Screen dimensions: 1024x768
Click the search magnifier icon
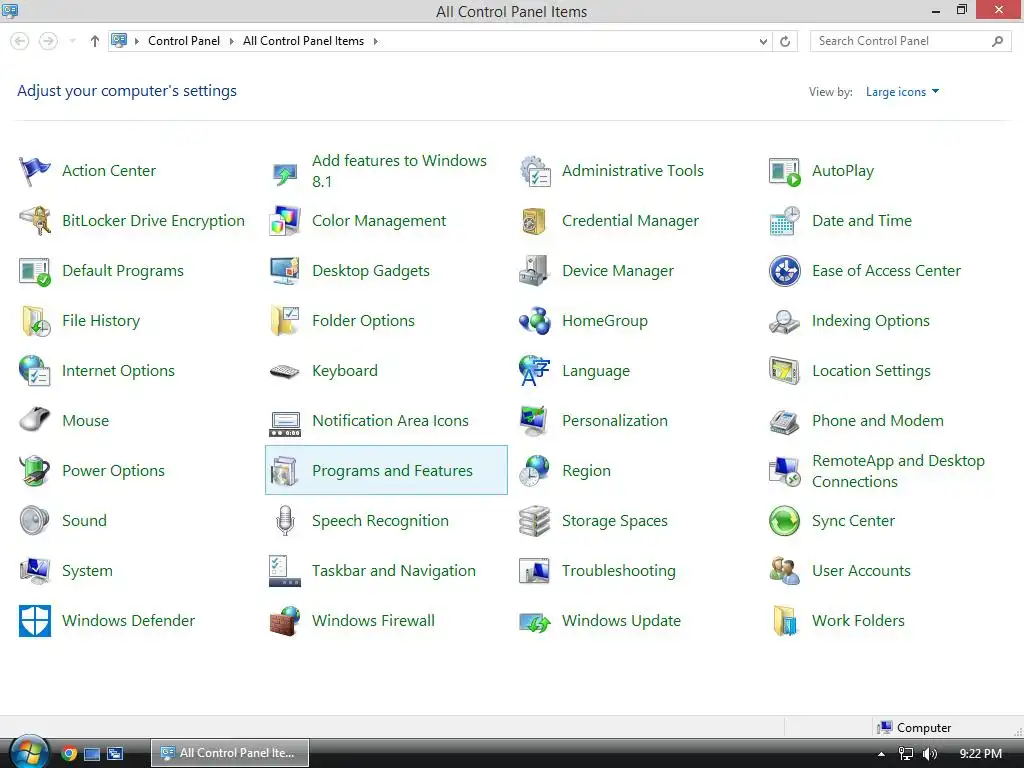pyautogui.click(x=997, y=41)
